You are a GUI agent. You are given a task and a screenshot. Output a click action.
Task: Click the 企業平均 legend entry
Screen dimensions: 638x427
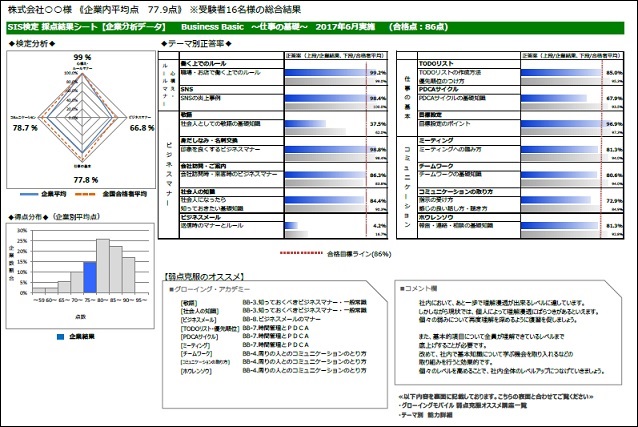pos(44,194)
